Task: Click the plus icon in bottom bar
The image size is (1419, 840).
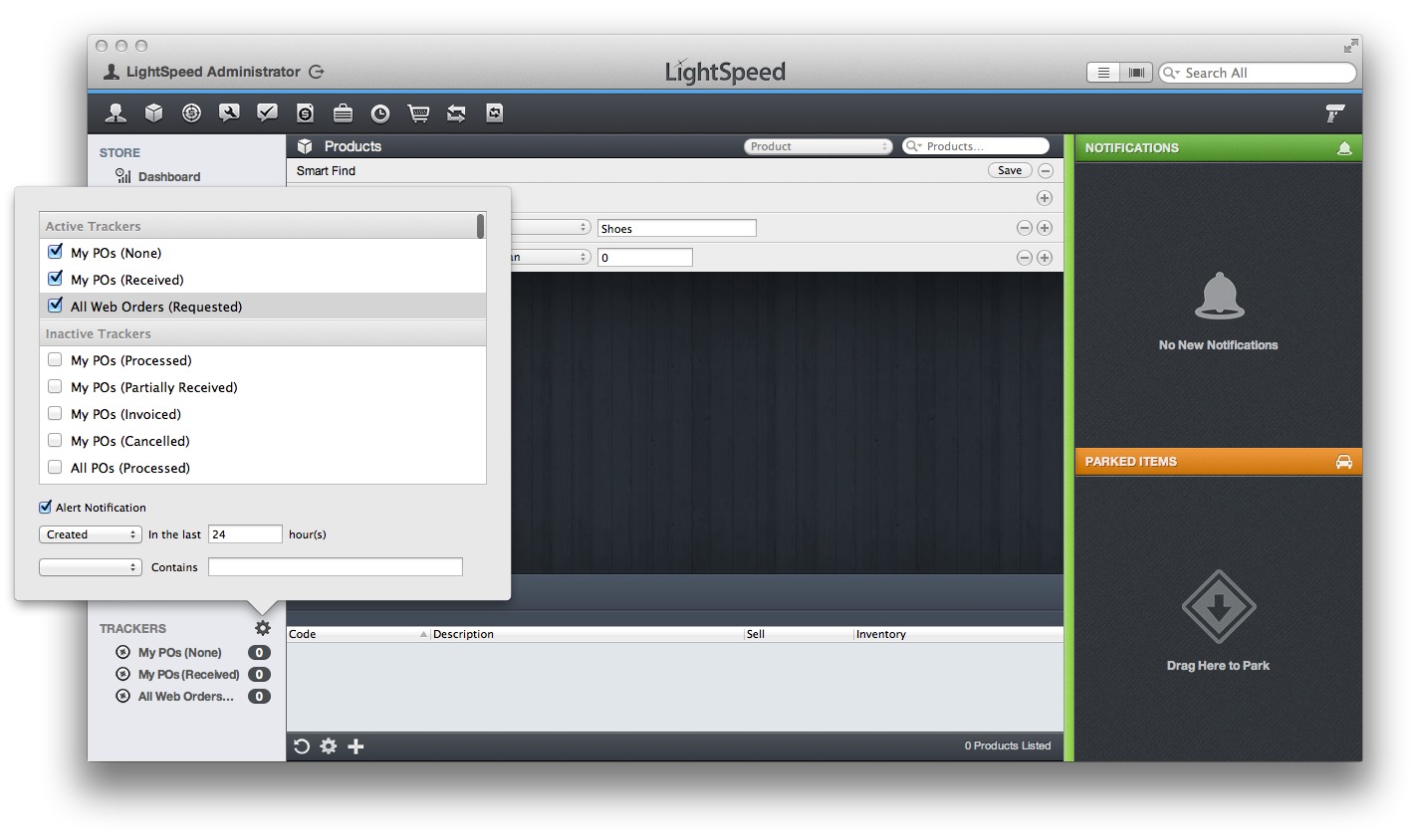Action: pyautogui.click(x=355, y=746)
